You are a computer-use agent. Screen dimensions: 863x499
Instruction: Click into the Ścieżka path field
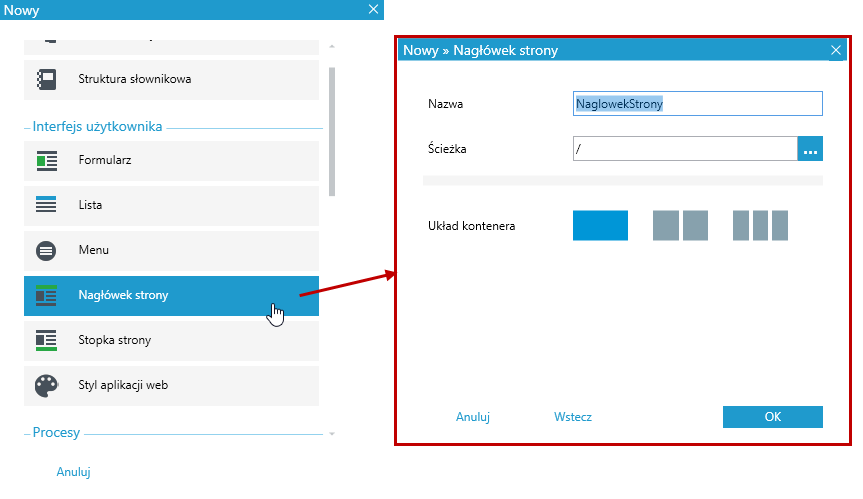click(x=685, y=149)
